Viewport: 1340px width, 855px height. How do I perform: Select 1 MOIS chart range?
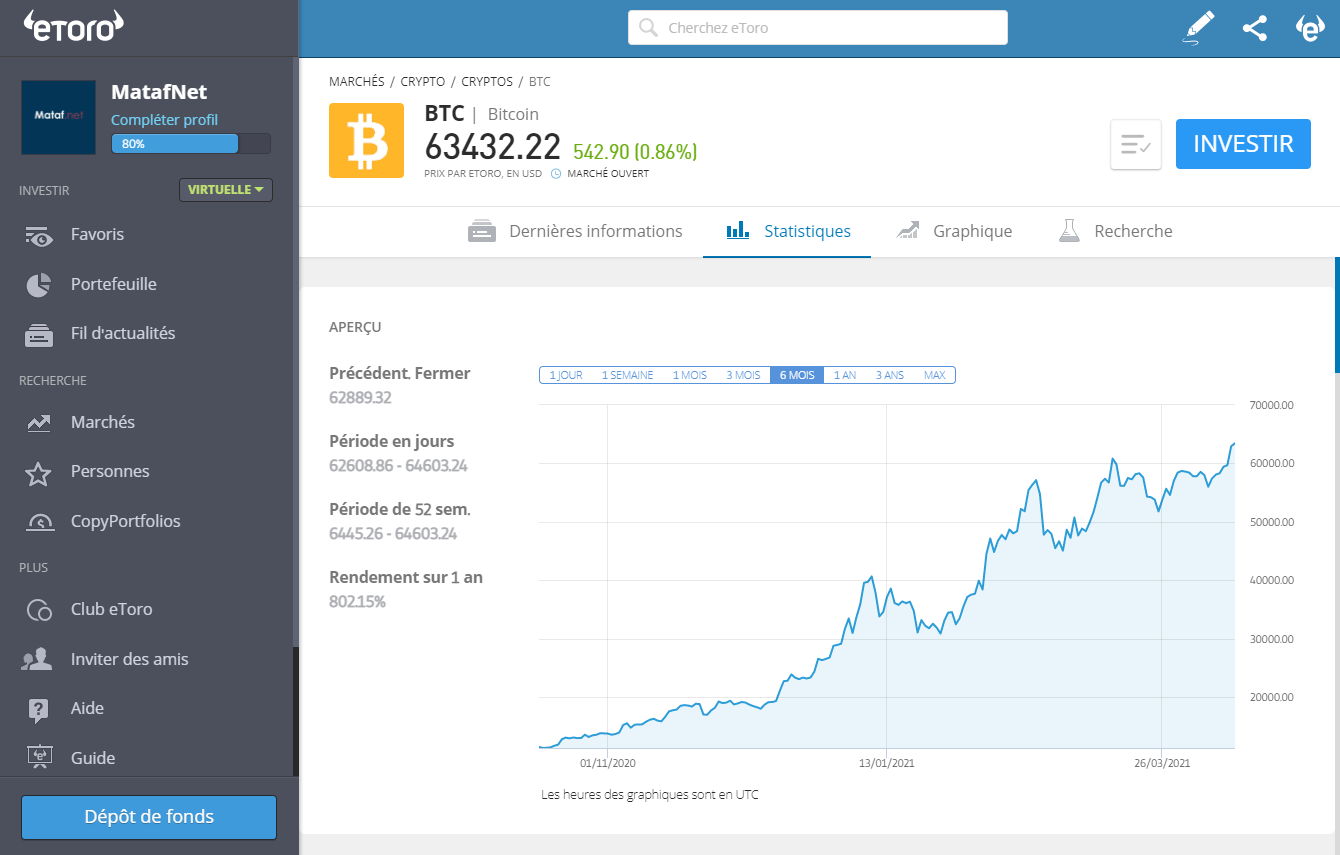[x=689, y=375]
